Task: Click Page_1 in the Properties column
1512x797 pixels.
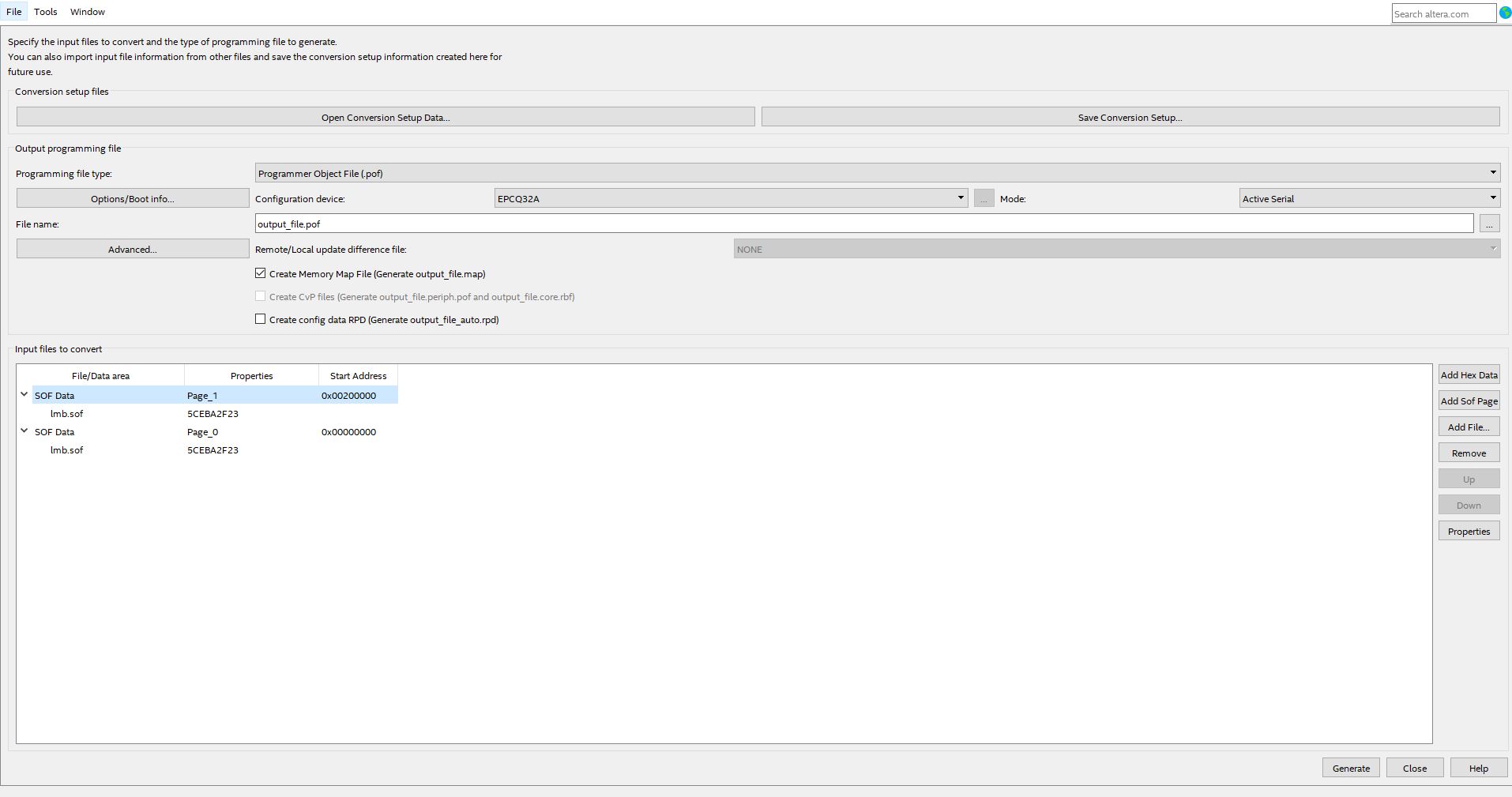Action: (x=202, y=395)
